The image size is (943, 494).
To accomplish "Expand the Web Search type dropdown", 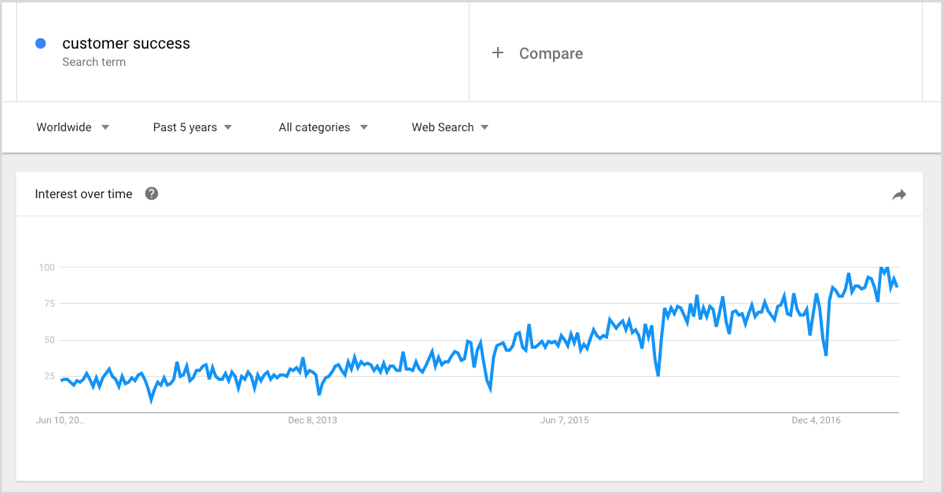I will (450, 127).
